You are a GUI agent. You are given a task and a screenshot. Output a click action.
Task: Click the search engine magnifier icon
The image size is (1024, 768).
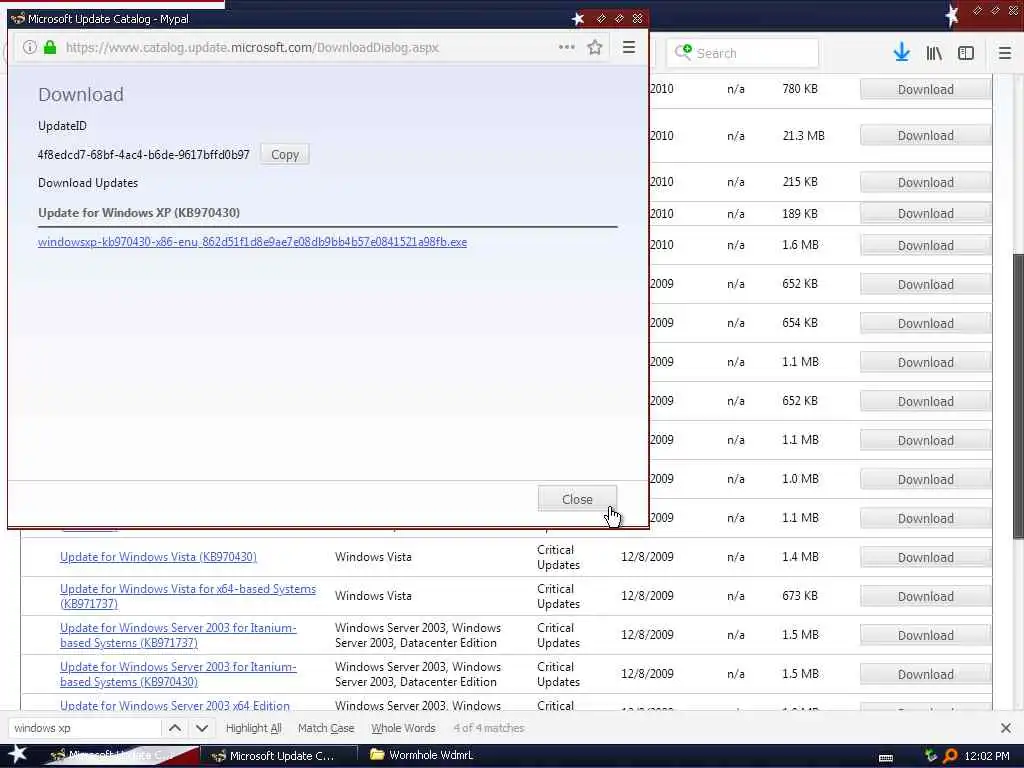click(683, 52)
